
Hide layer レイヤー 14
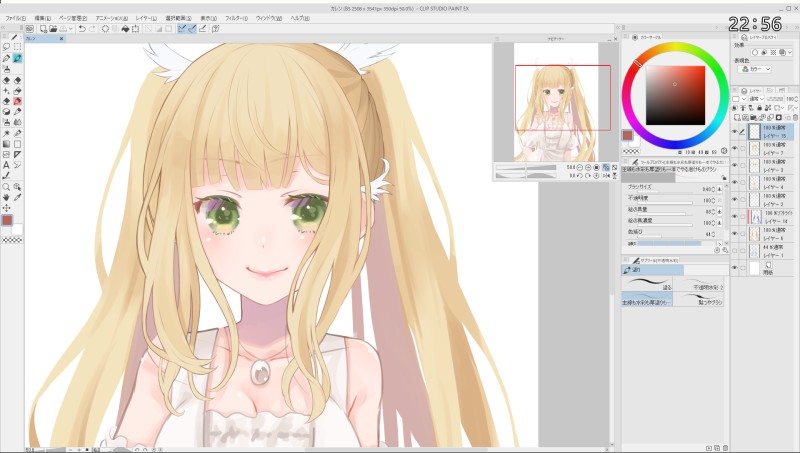735,216
